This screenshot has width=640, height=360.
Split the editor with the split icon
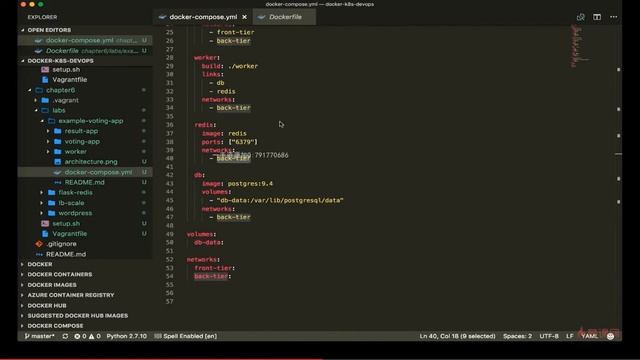click(x=597, y=17)
